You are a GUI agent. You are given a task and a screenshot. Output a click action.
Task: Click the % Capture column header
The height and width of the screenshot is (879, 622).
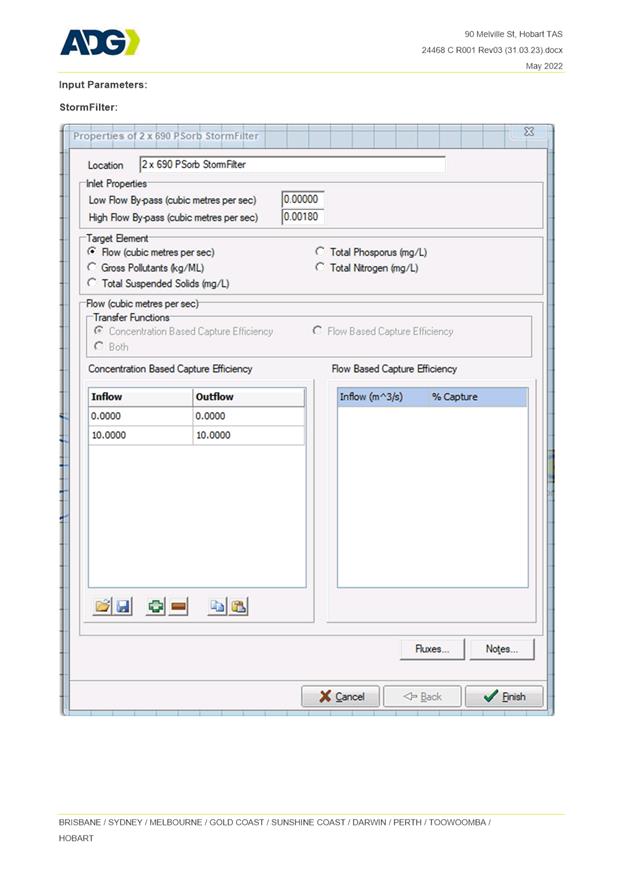tap(479, 397)
